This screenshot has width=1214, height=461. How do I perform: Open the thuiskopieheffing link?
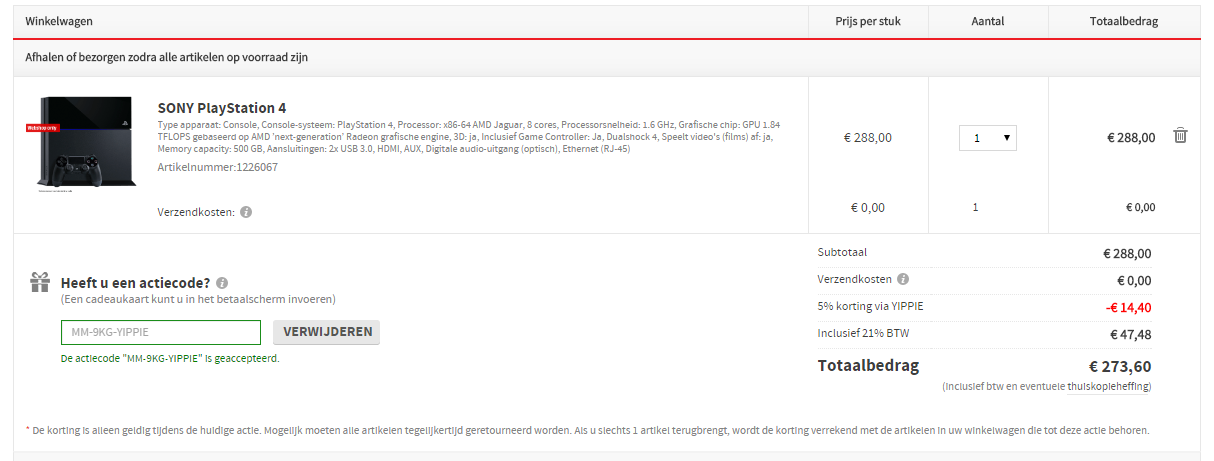point(1108,386)
